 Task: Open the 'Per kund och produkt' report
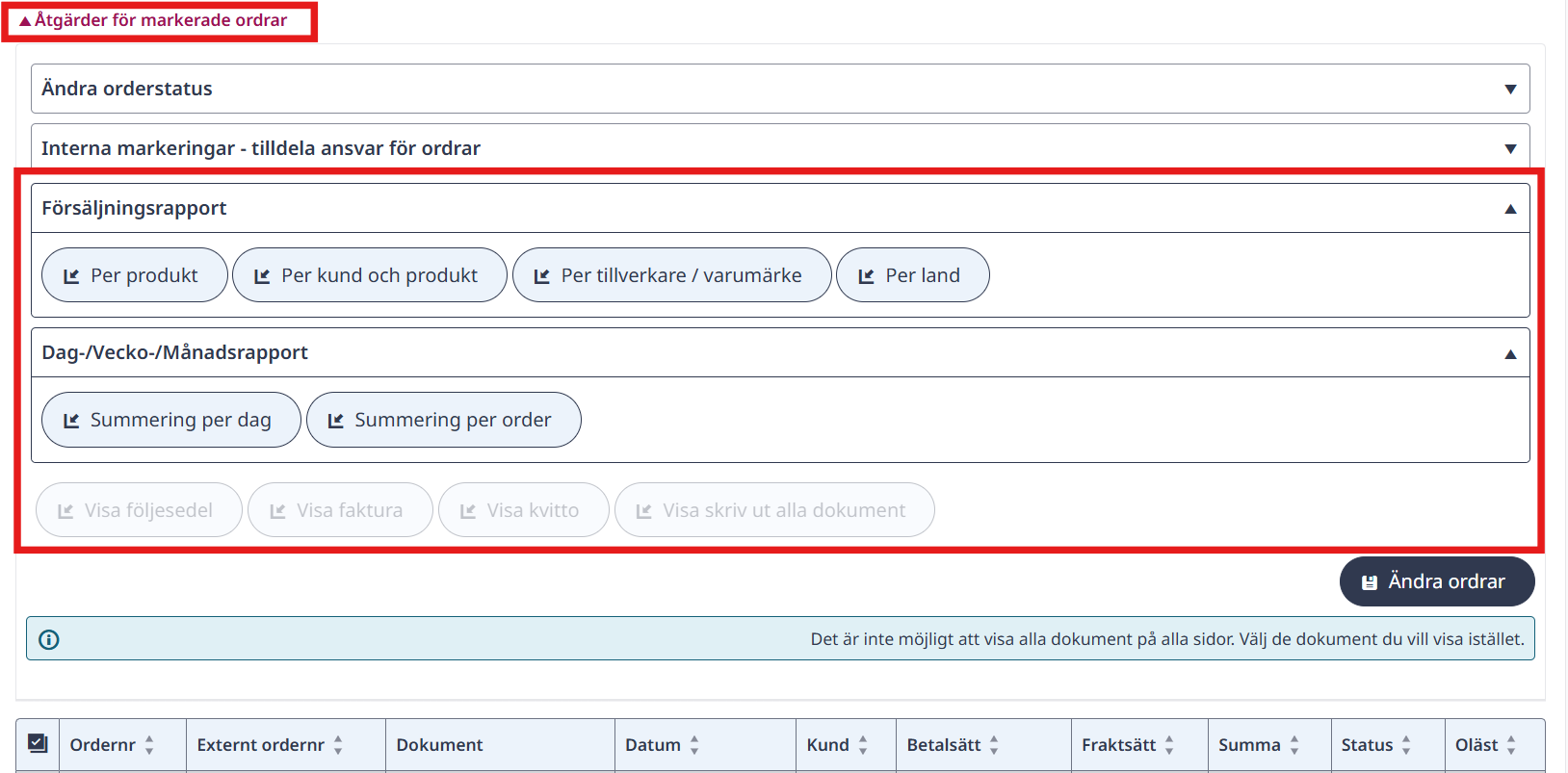click(370, 275)
